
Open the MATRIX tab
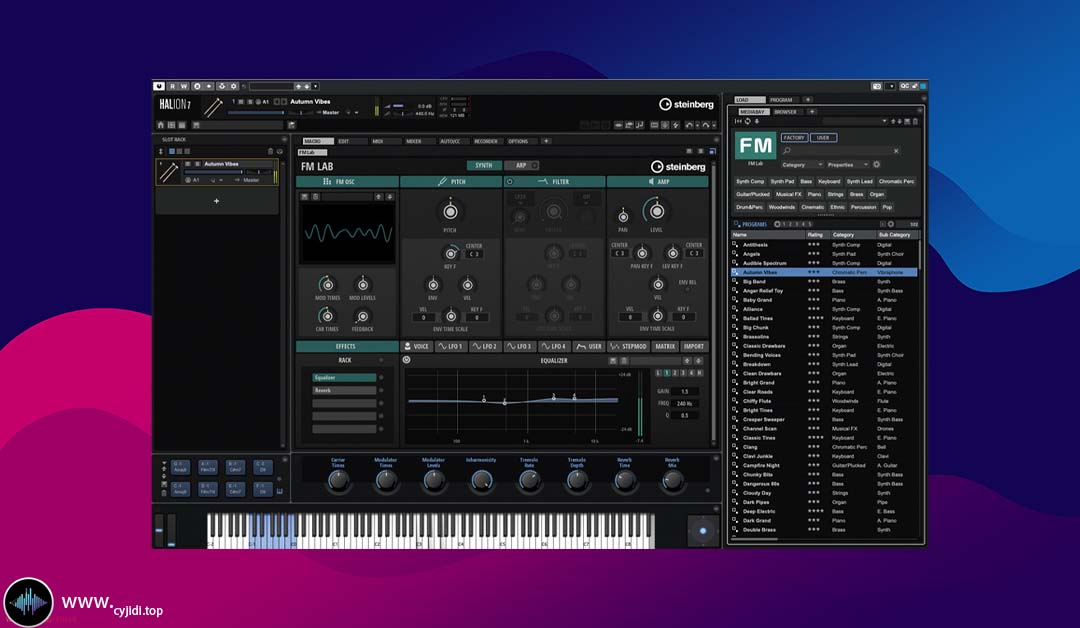point(665,346)
